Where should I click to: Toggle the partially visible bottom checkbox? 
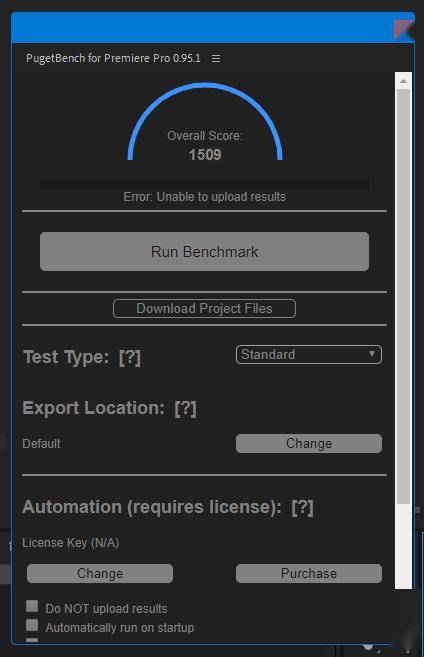point(32,640)
